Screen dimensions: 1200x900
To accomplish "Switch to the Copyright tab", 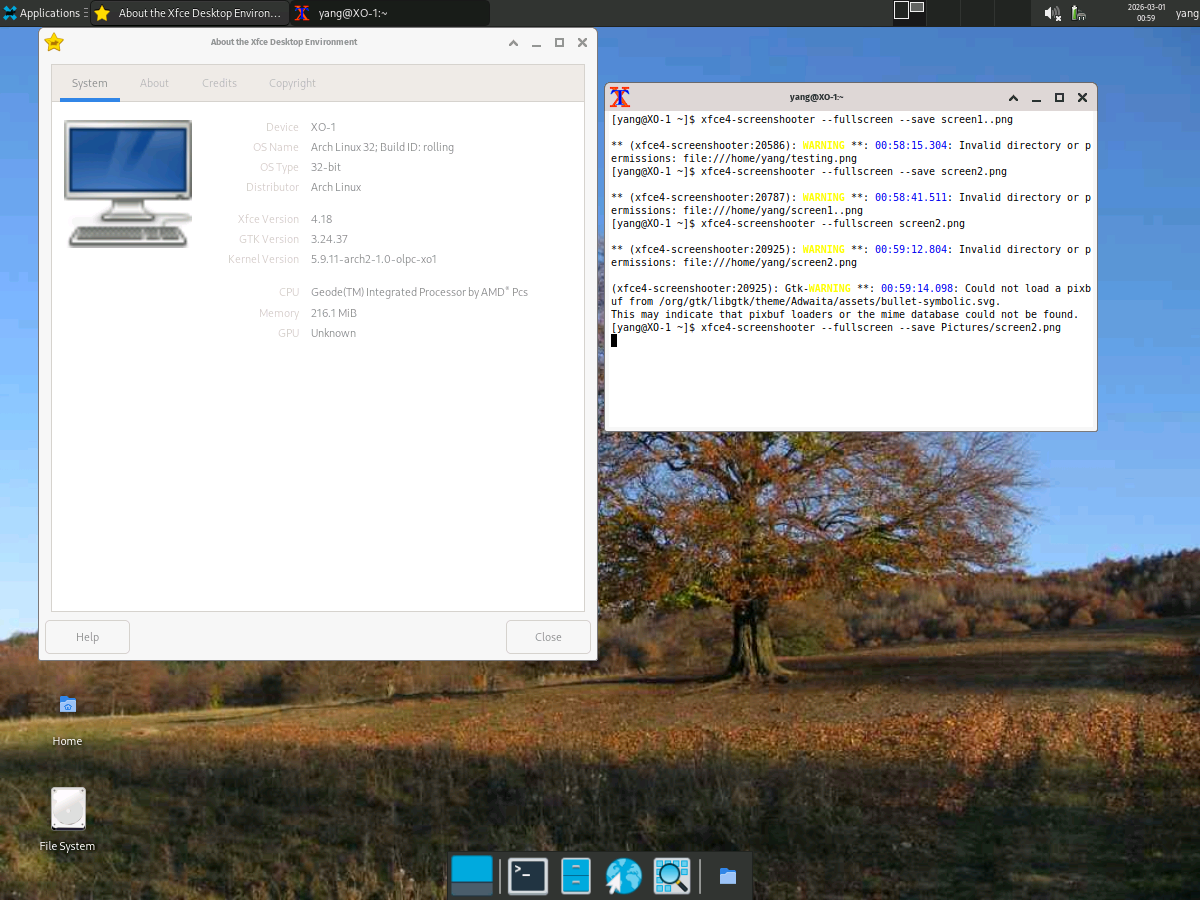I will tap(292, 83).
